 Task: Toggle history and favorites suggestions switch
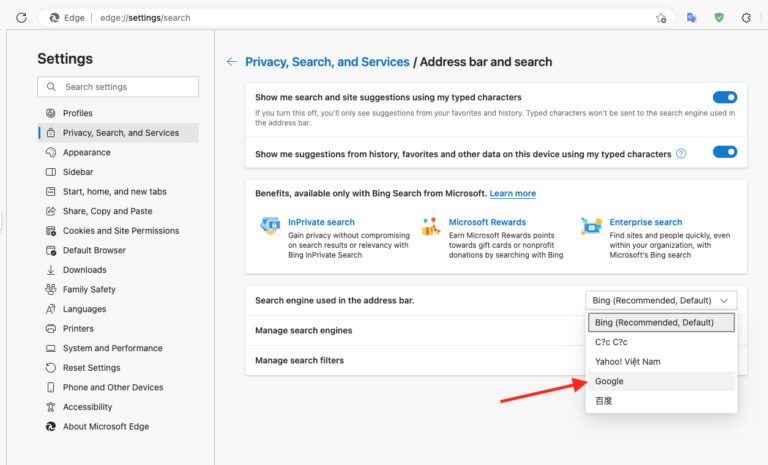point(725,152)
